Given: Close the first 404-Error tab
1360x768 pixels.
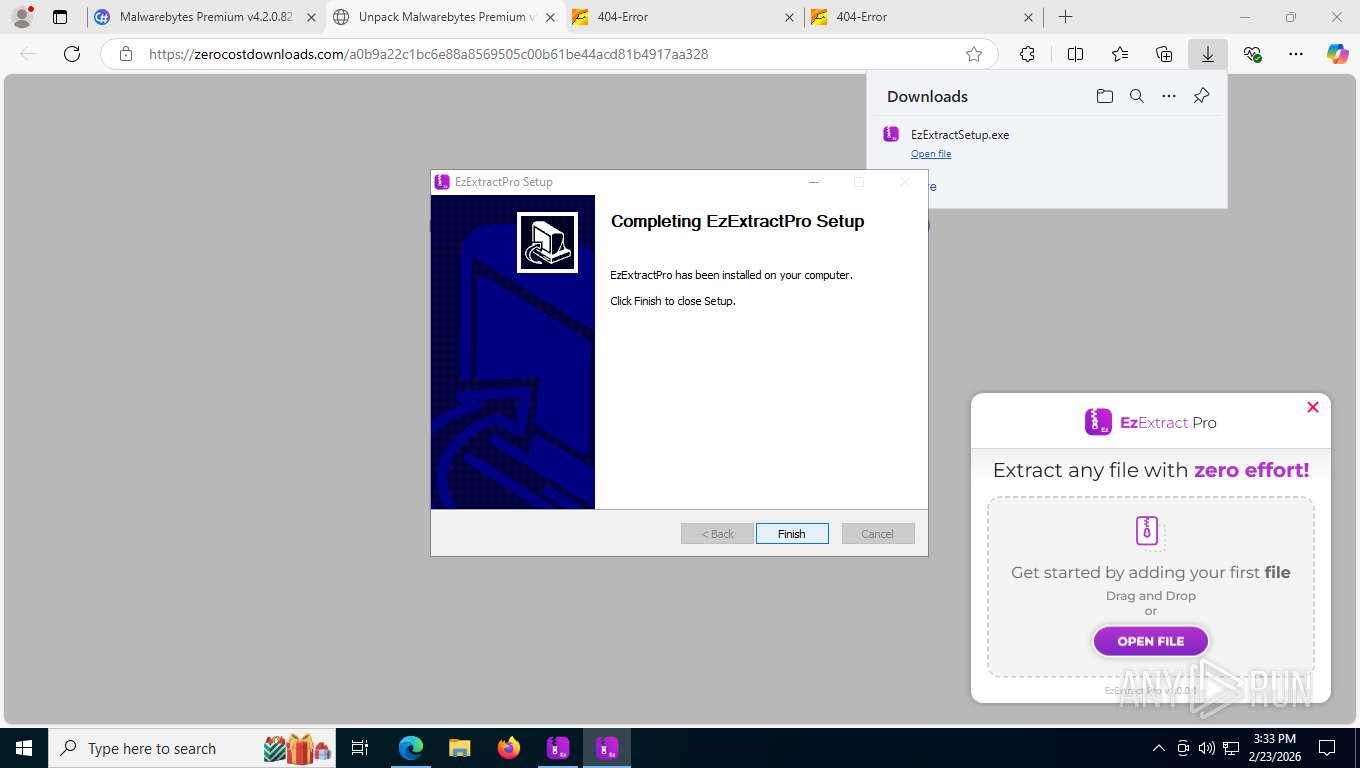Looking at the screenshot, I should click(790, 17).
